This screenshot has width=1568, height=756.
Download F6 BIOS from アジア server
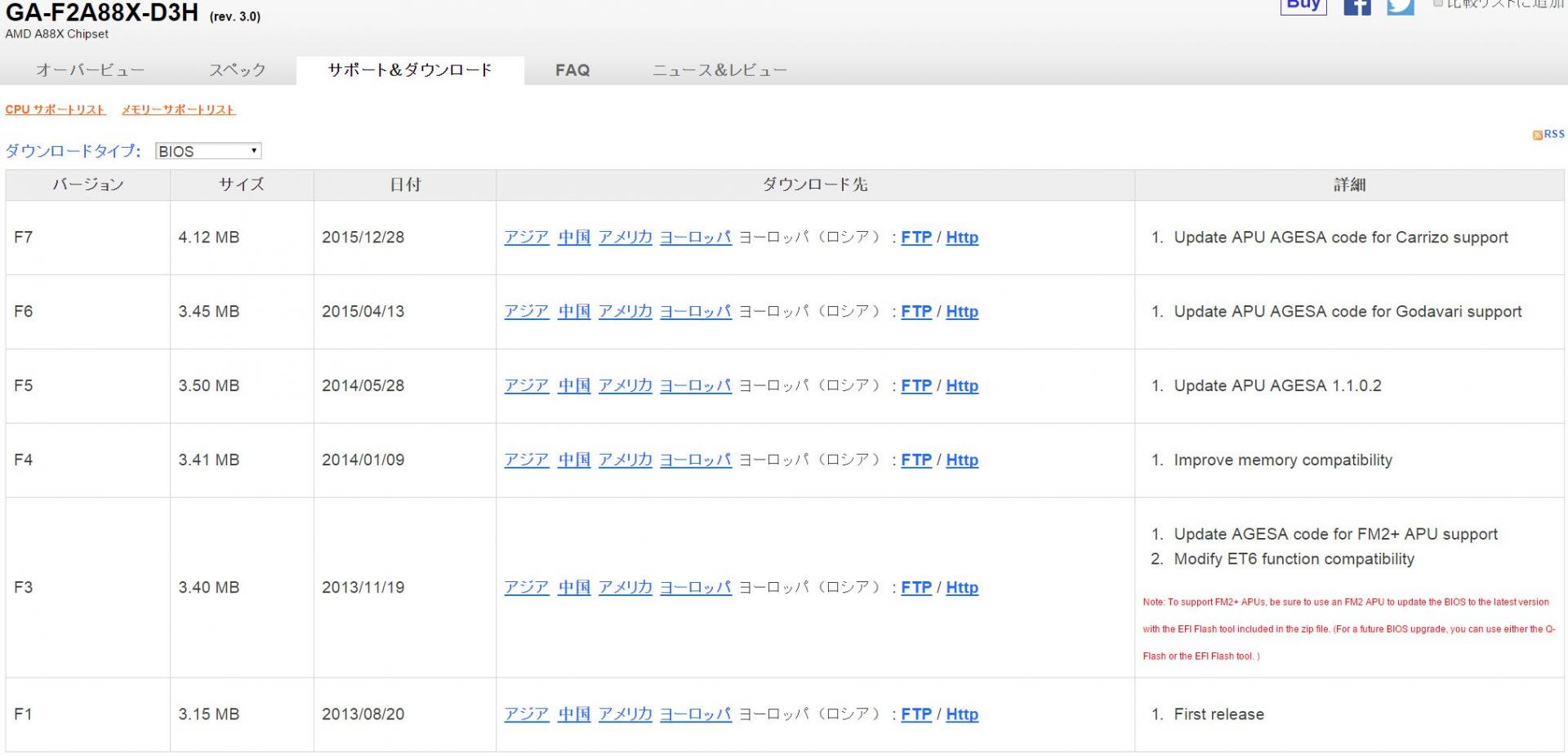527,312
